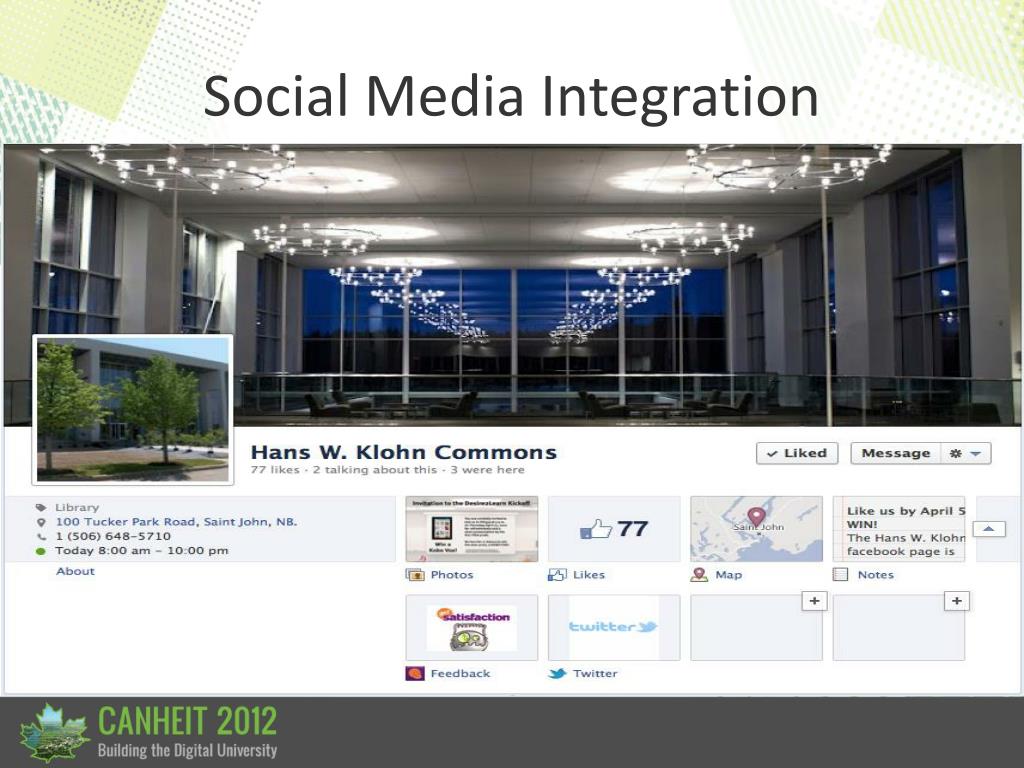Click the Library category tag icon
Viewport: 1024px width, 768px height.
coord(41,507)
